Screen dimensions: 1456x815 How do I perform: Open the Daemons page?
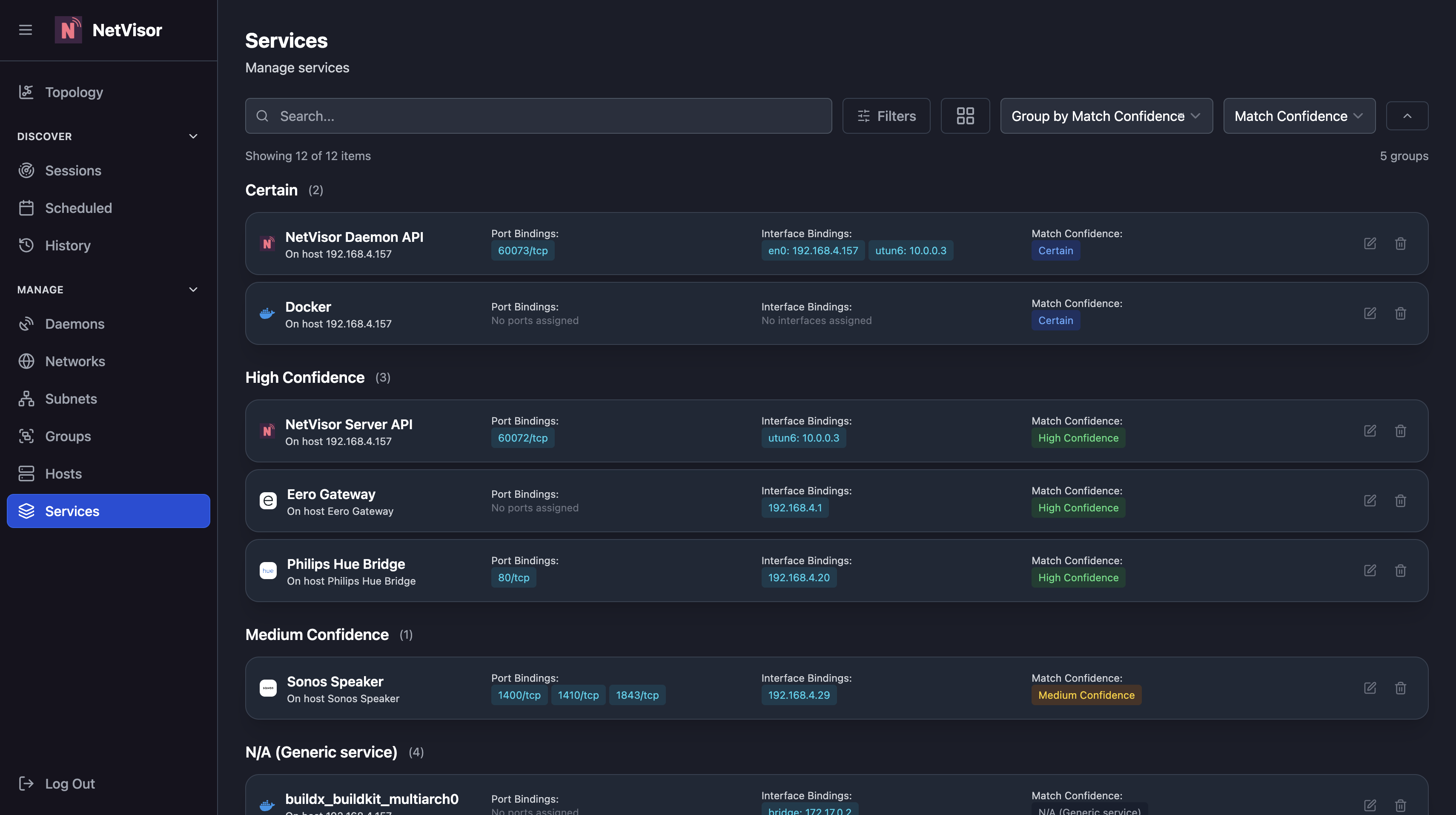(109, 324)
